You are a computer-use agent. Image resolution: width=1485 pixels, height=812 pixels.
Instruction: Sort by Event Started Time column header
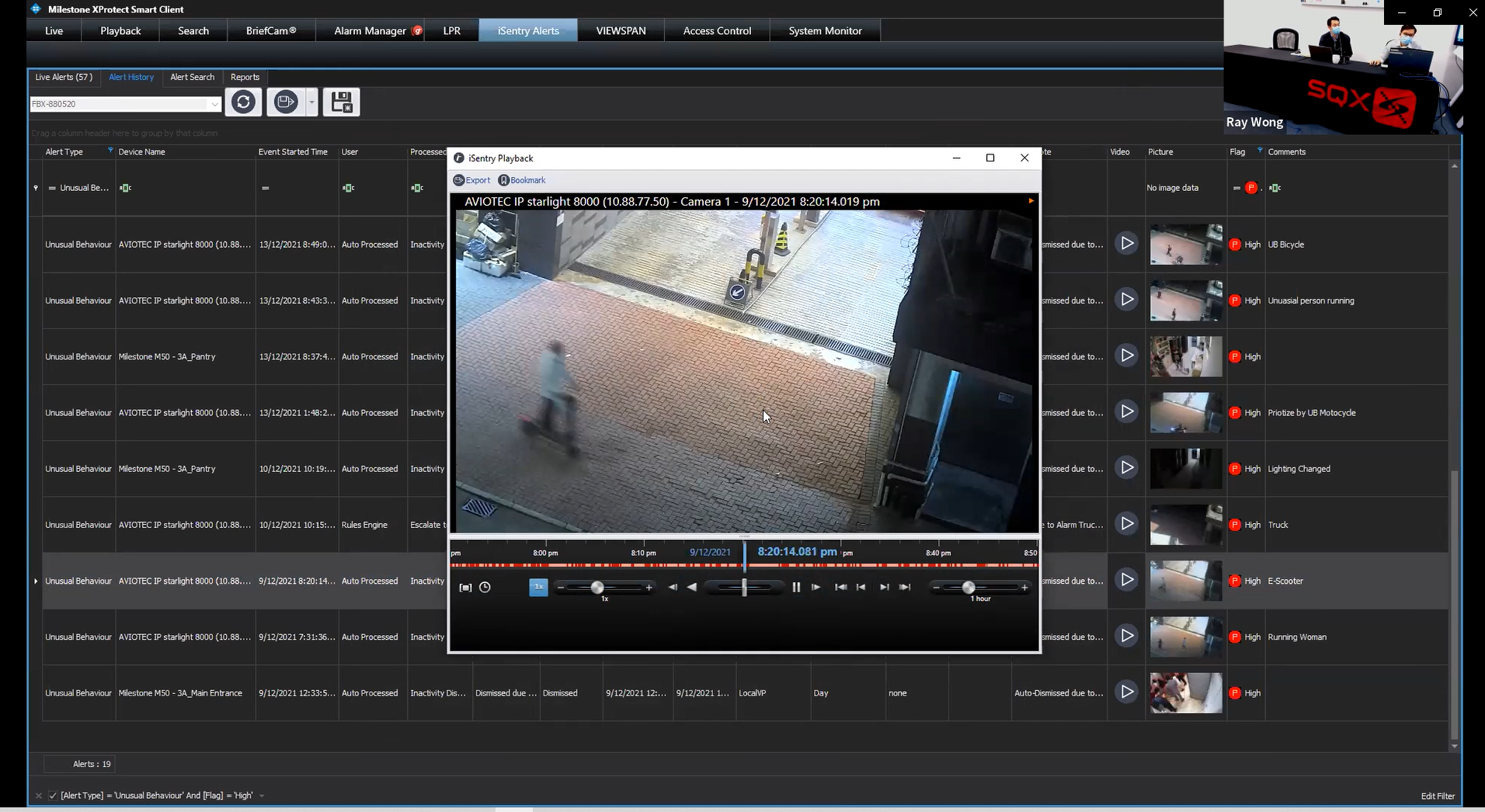(x=293, y=152)
